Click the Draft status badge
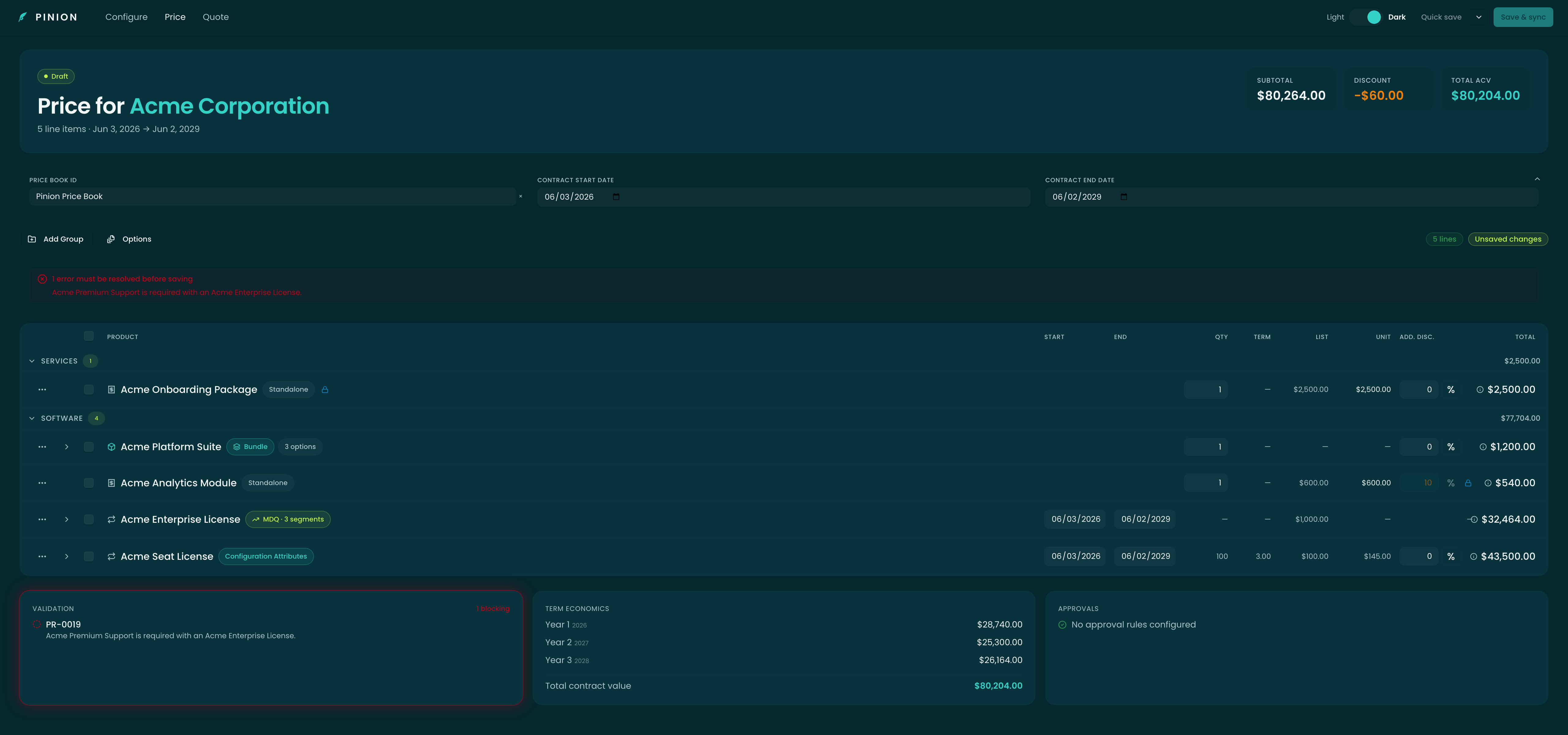This screenshot has height=735, width=1568. coord(56,77)
